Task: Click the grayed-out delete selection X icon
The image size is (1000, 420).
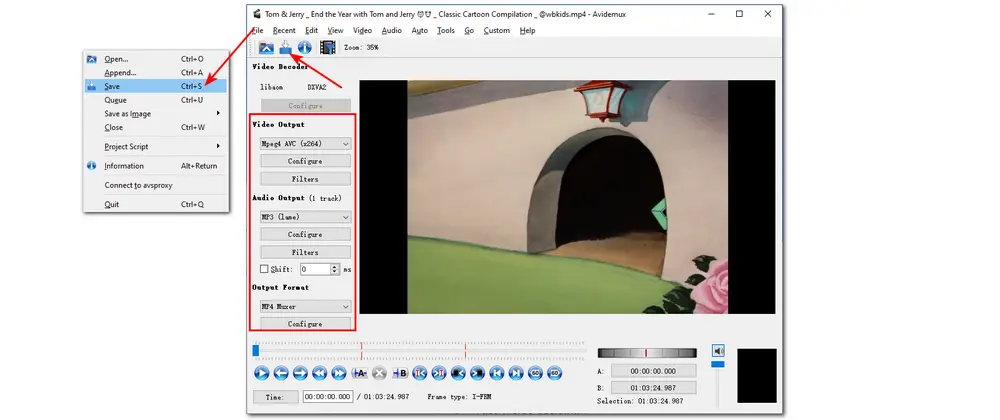Action: [379, 373]
